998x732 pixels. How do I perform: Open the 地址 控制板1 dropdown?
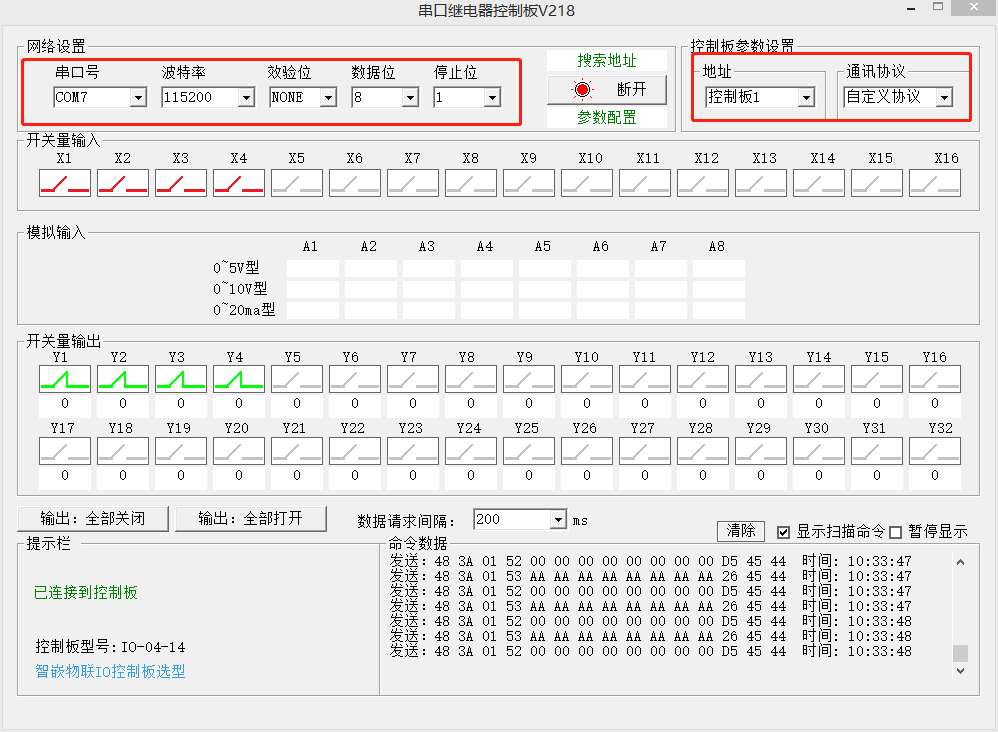[x=806, y=97]
